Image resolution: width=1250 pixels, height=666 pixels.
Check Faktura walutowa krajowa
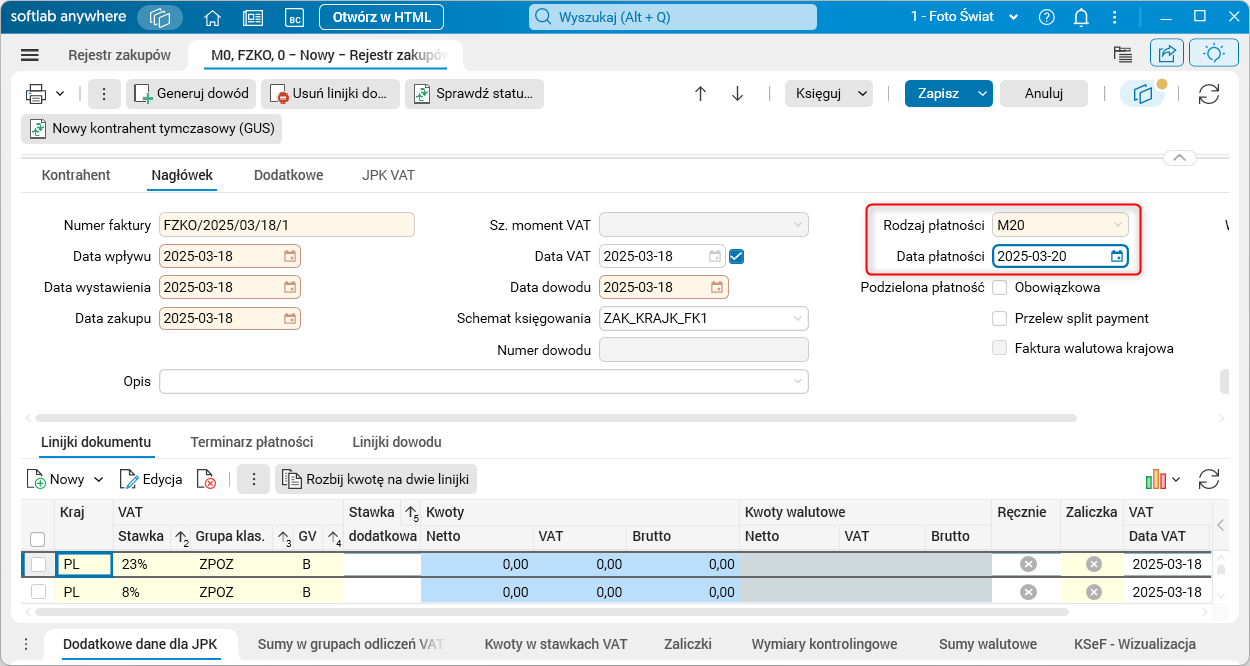[x=999, y=348]
